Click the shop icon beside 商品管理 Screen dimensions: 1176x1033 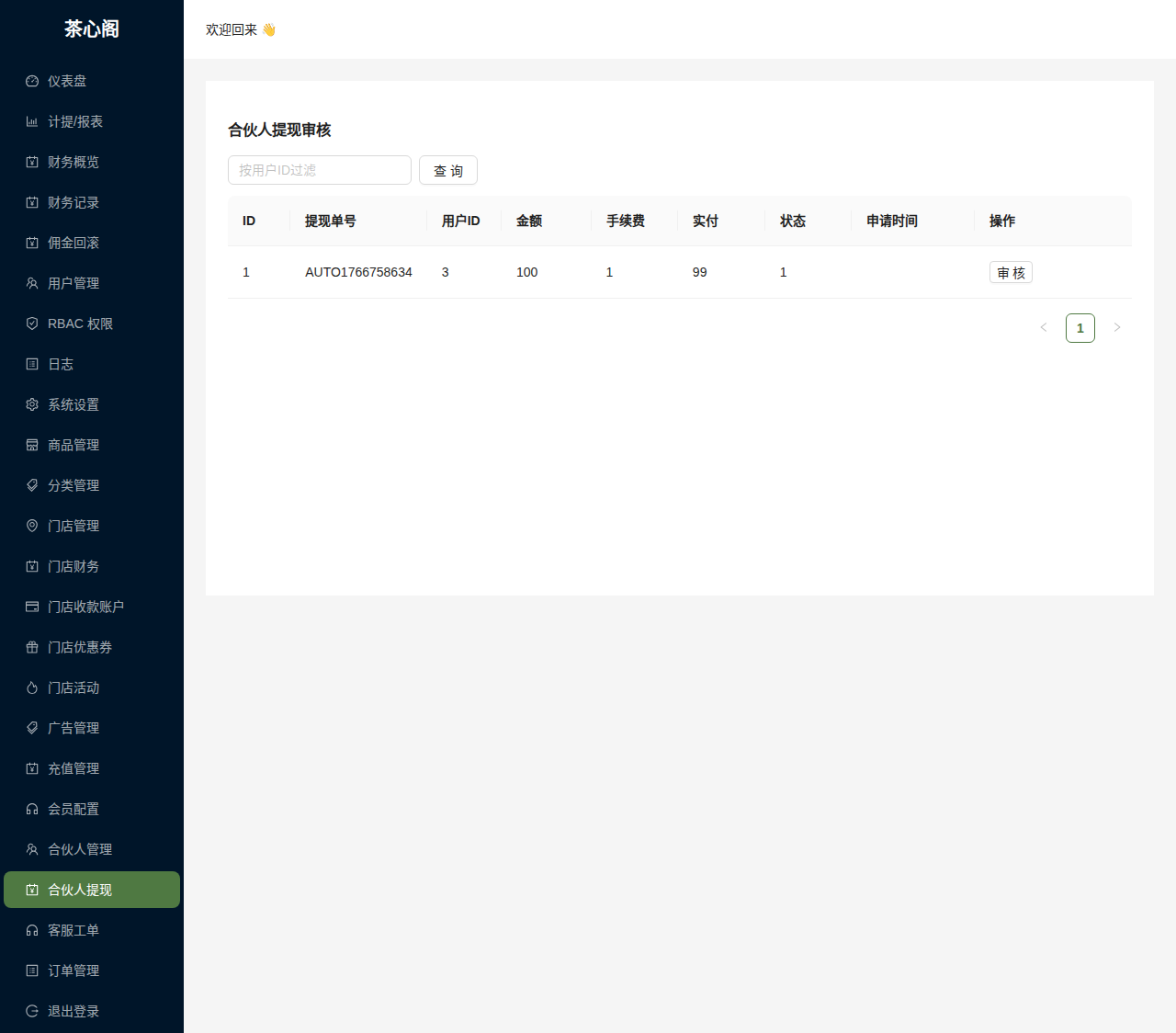[x=32, y=445]
